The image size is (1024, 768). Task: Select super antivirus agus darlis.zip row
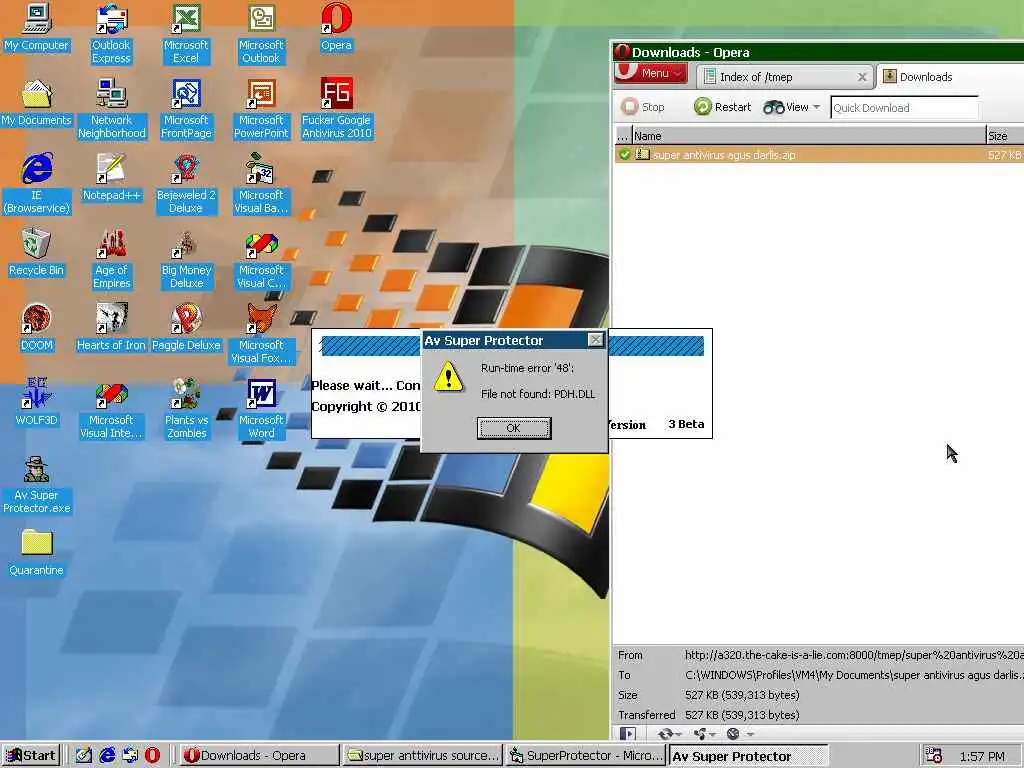pos(819,155)
